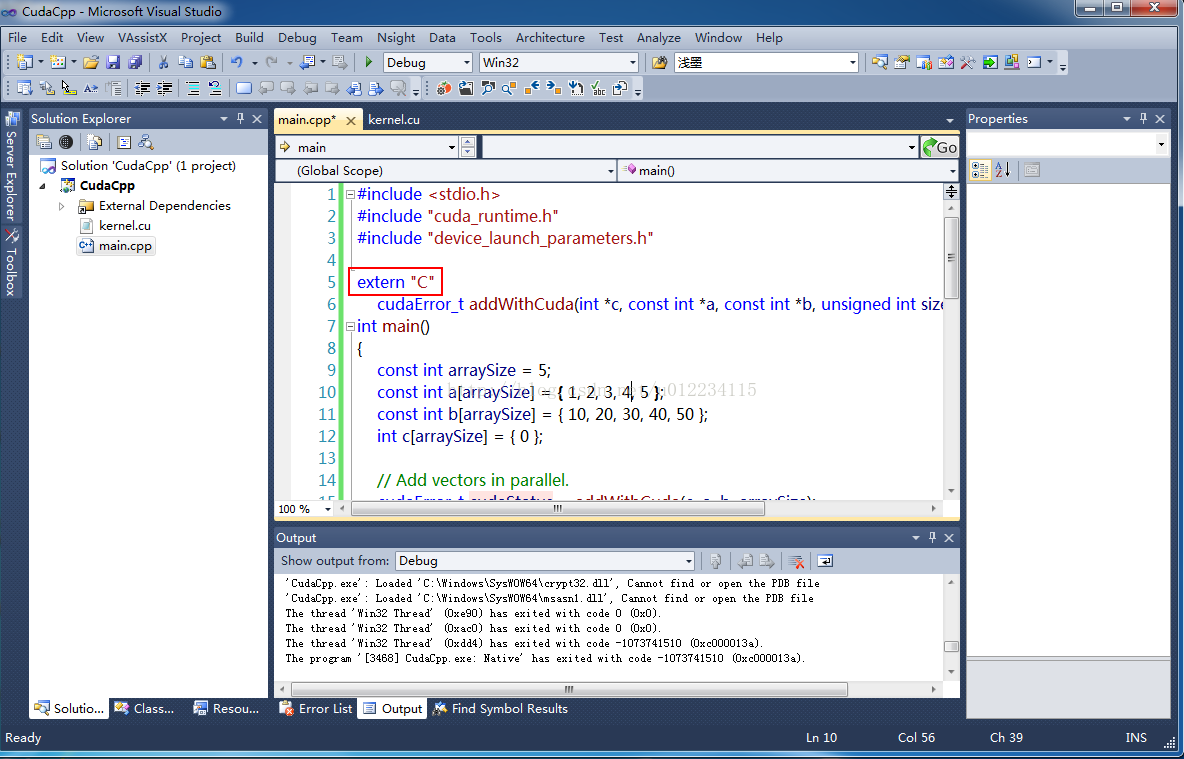Open the VAssistX menu
1184x759 pixels.
pos(143,38)
